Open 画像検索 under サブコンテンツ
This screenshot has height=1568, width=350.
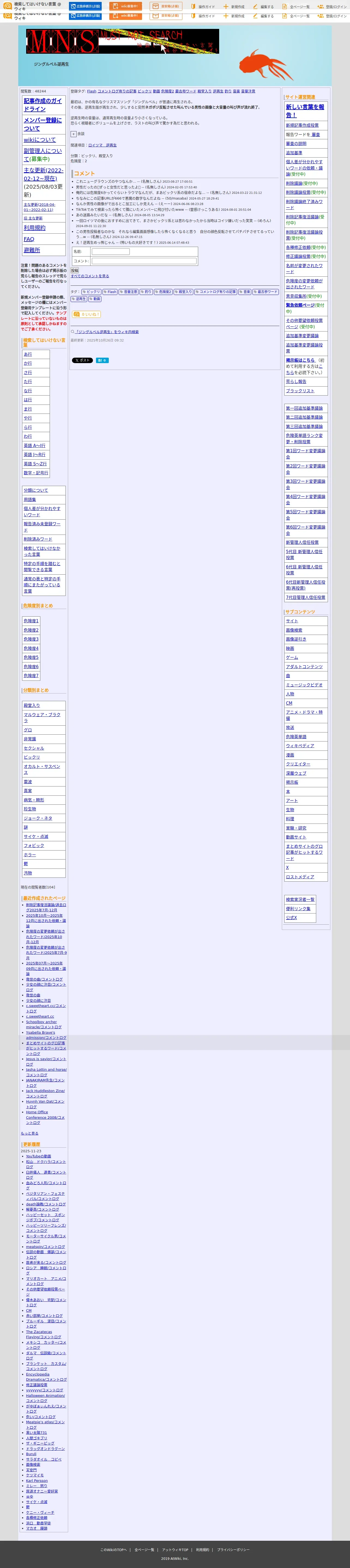point(294,630)
